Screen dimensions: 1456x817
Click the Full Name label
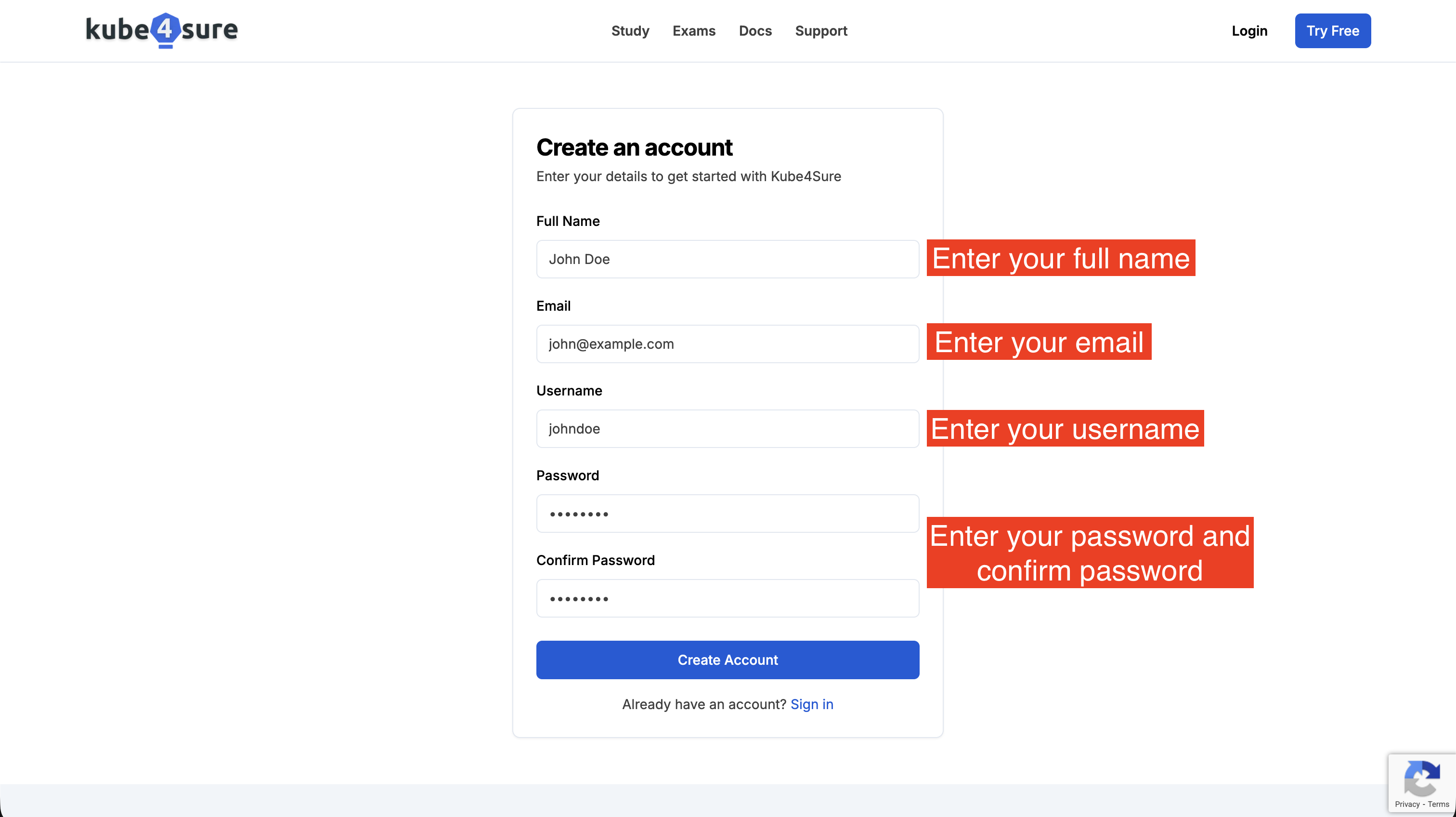(568, 221)
